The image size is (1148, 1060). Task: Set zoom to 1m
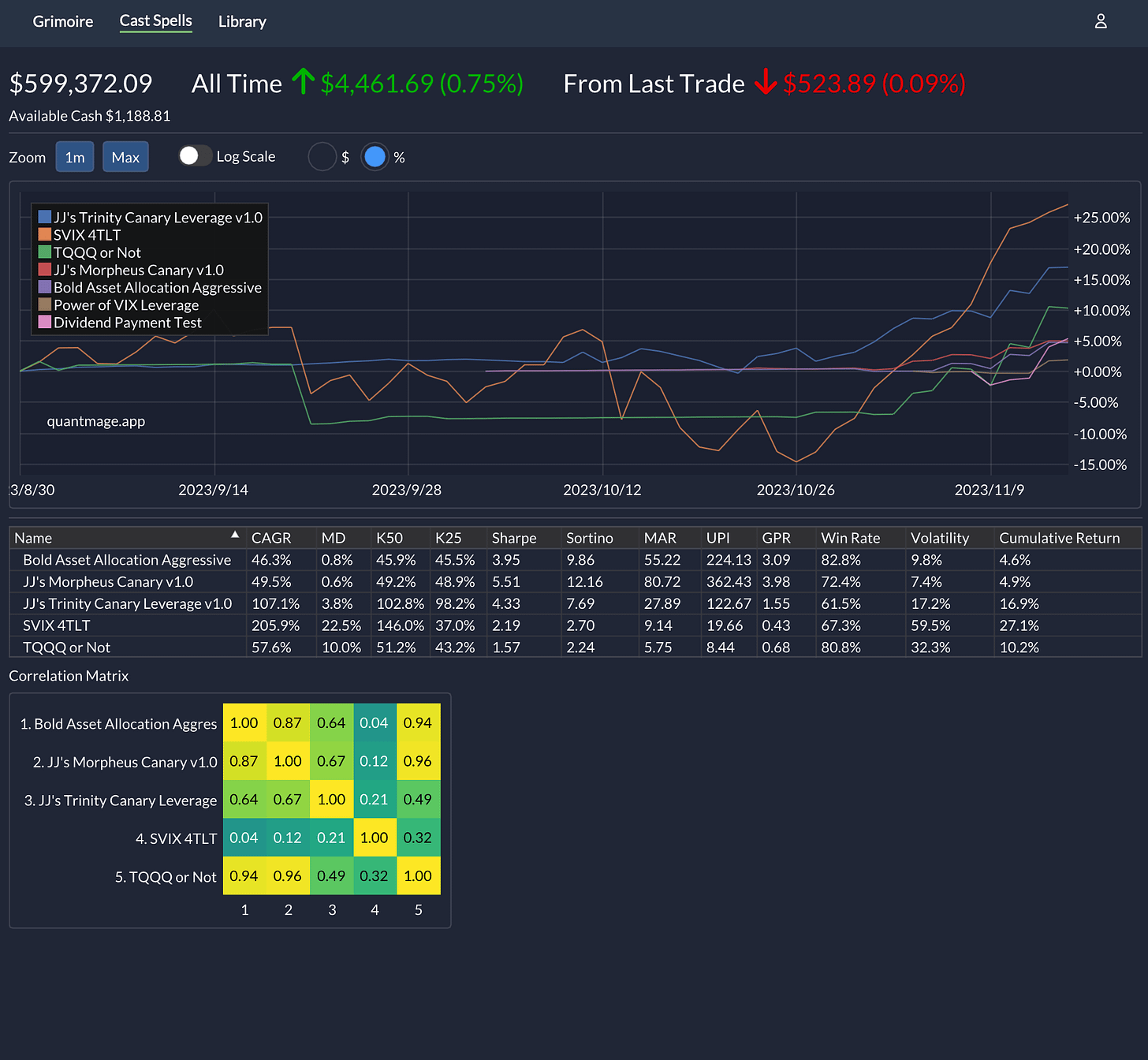[75, 157]
